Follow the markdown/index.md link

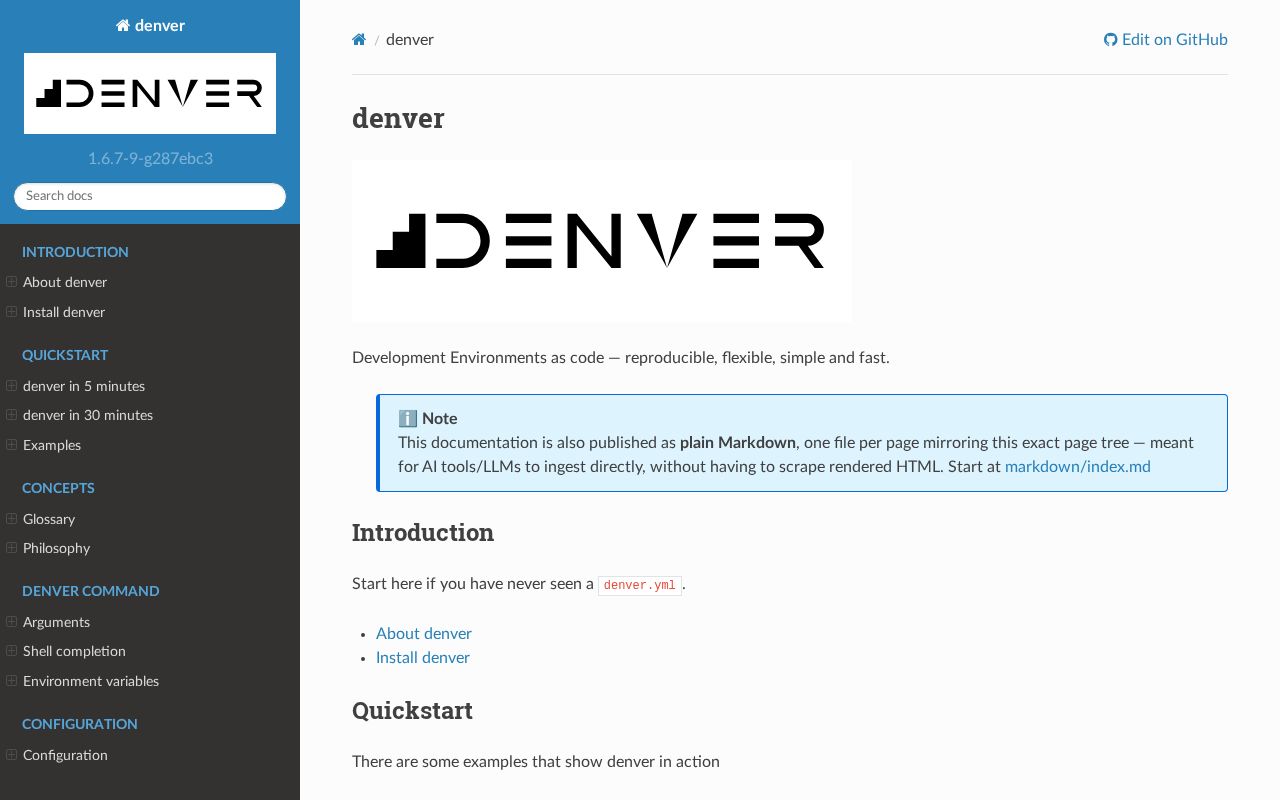coord(1077,466)
